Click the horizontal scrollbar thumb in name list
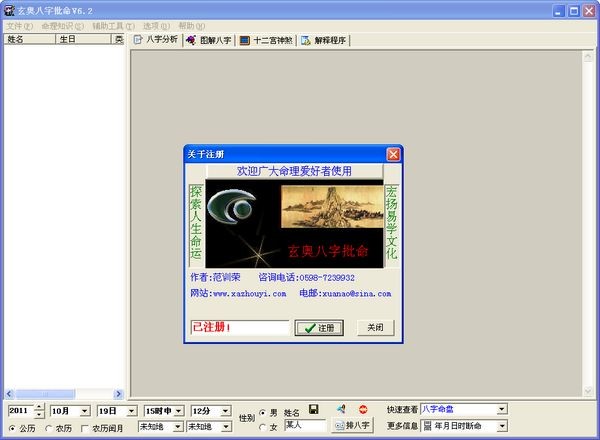 (45, 394)
